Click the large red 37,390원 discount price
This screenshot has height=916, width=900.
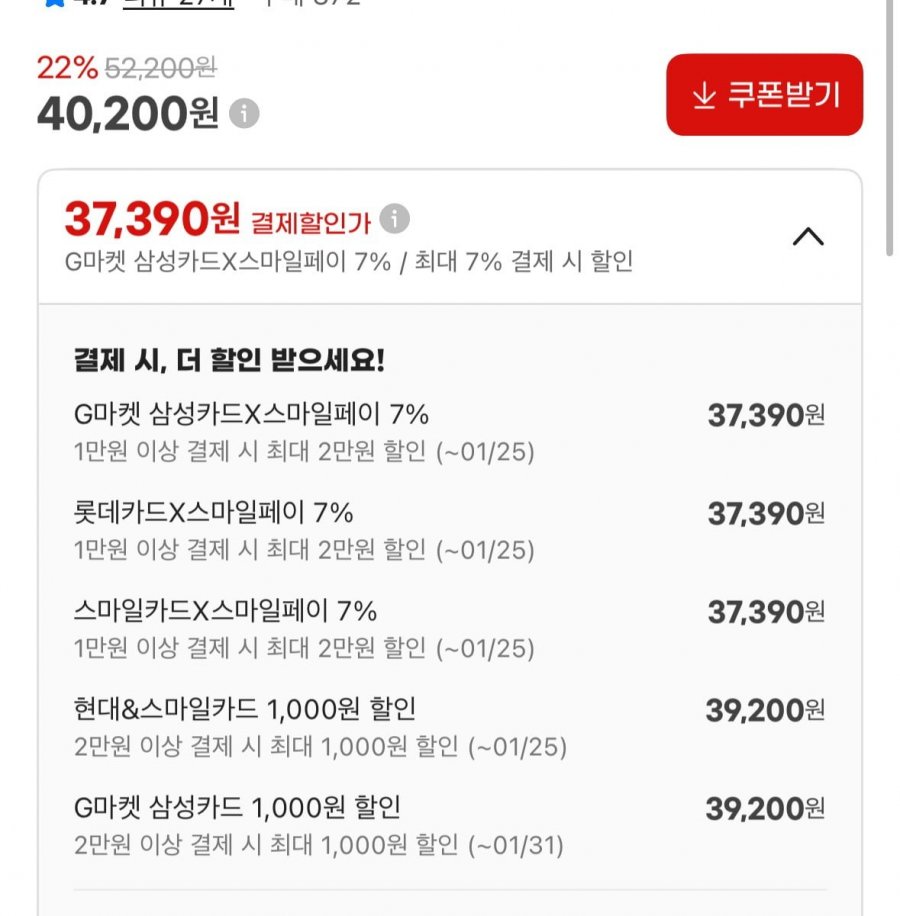(152, 218)
